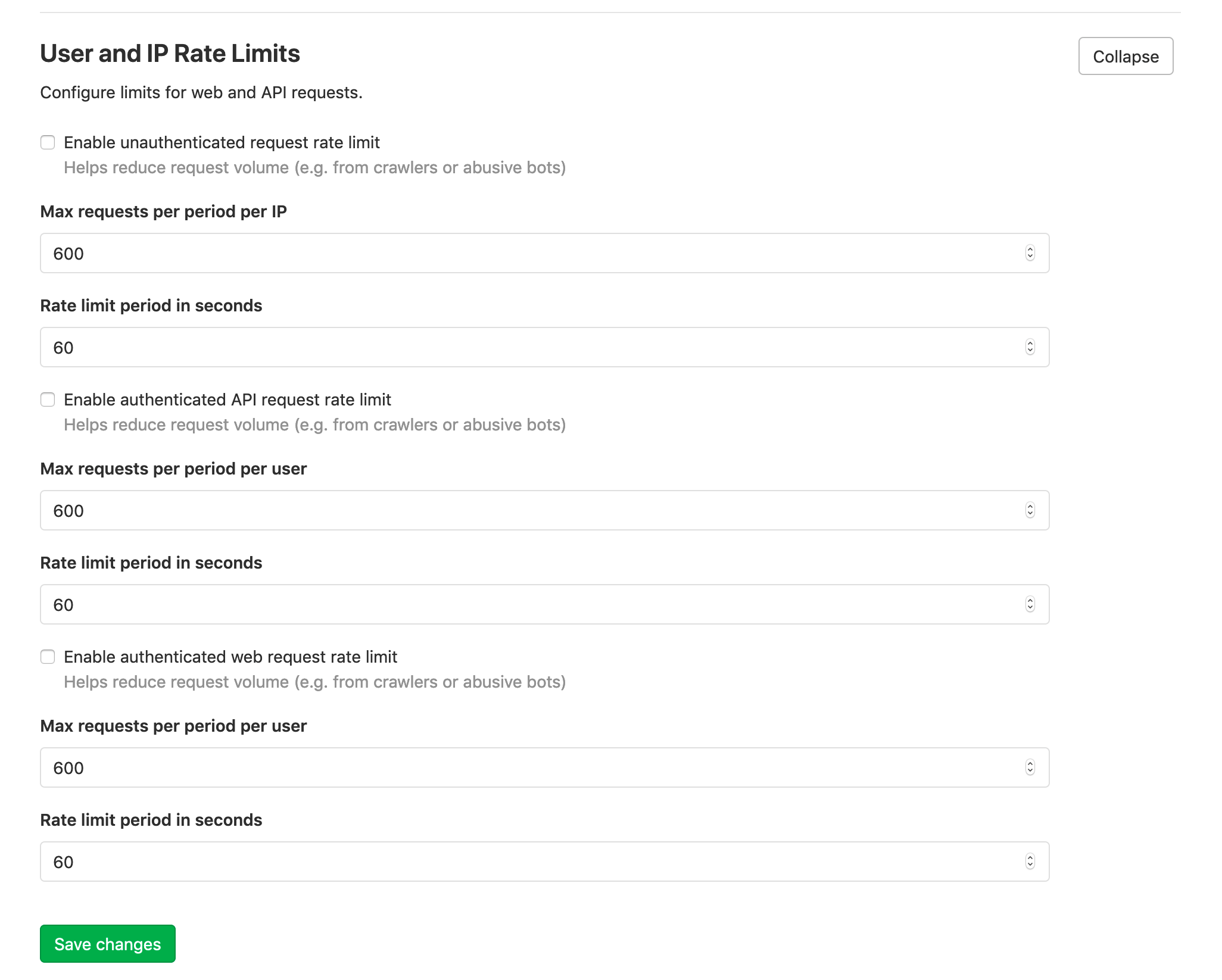
Task: Enable unauthenticated request rate limit
Action: [48, 142]
